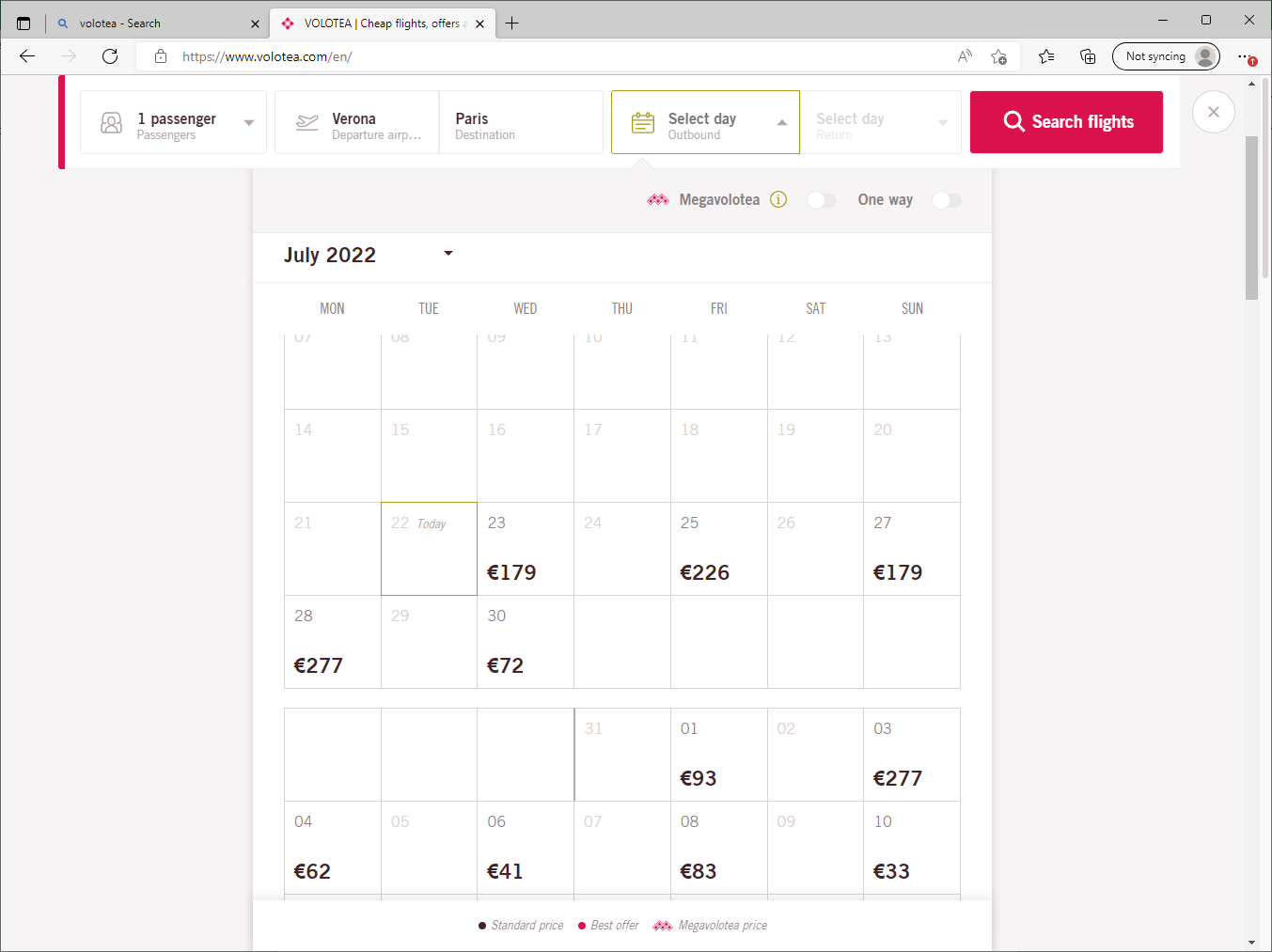Open a new browser tab
Viewport: 1272px width, 952px height.
tap(512, 23)
